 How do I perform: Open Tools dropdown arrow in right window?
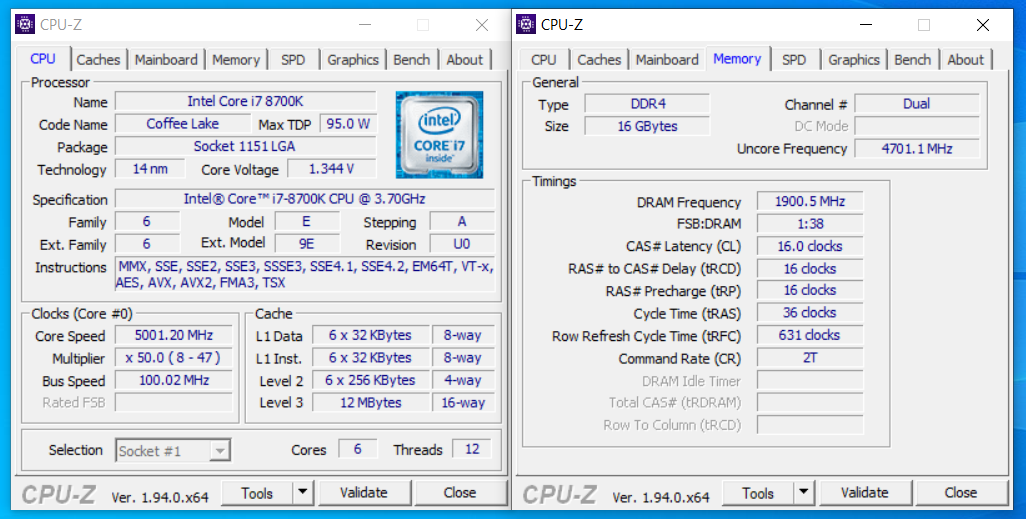coord(804,493)
